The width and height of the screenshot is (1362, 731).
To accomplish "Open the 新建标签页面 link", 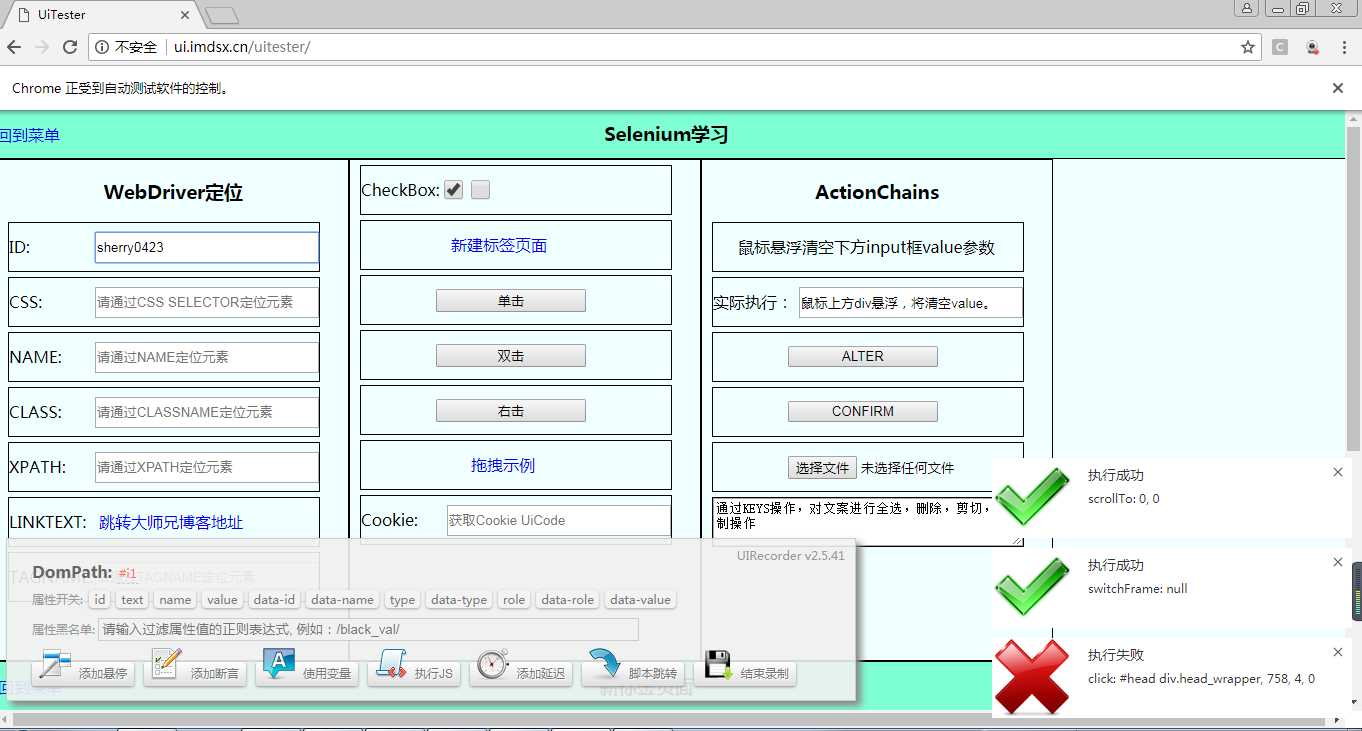I will tap(499, 245).
